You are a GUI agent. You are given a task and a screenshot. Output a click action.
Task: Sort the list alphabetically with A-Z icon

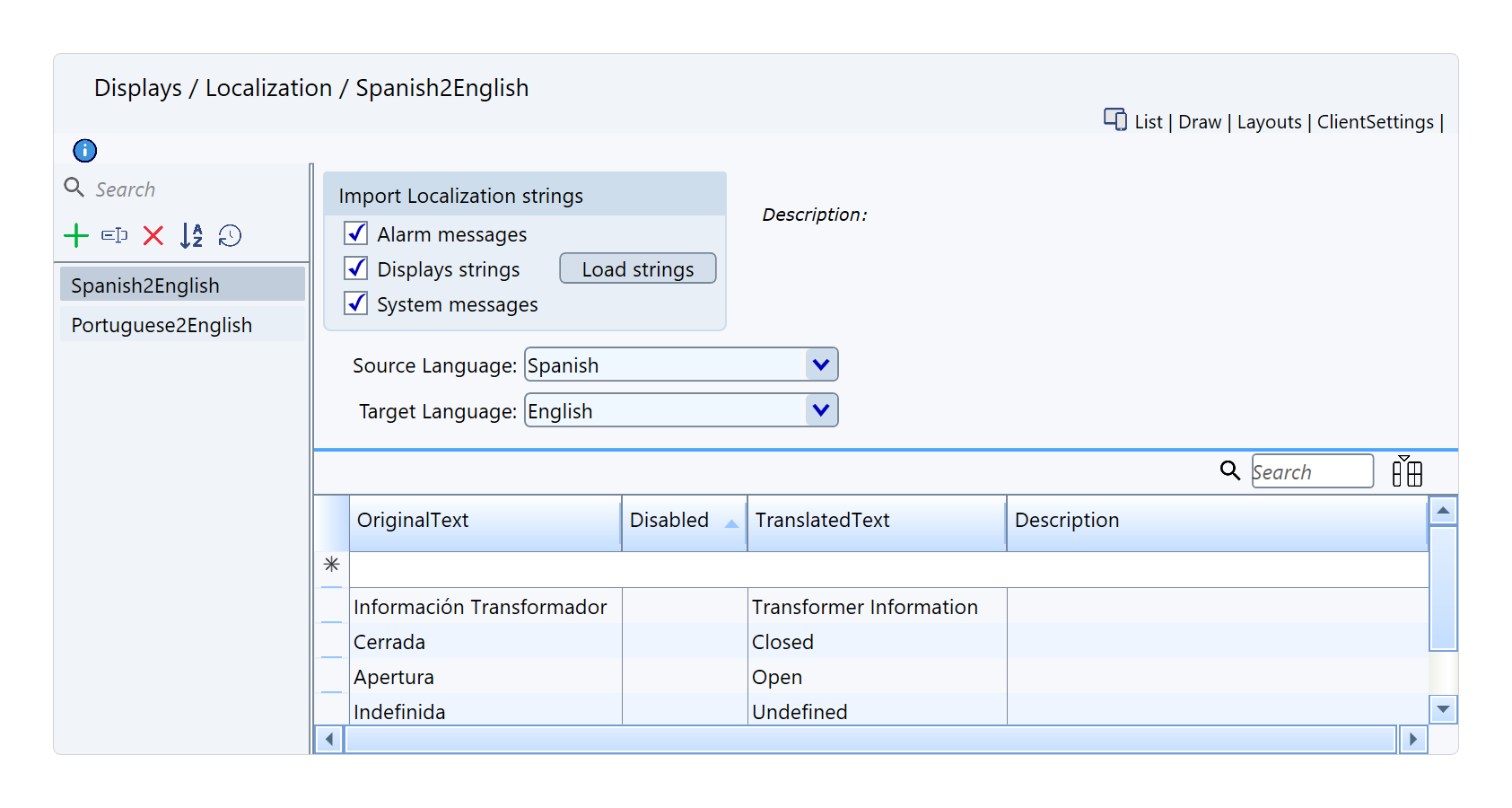click(x=191, y=236)
